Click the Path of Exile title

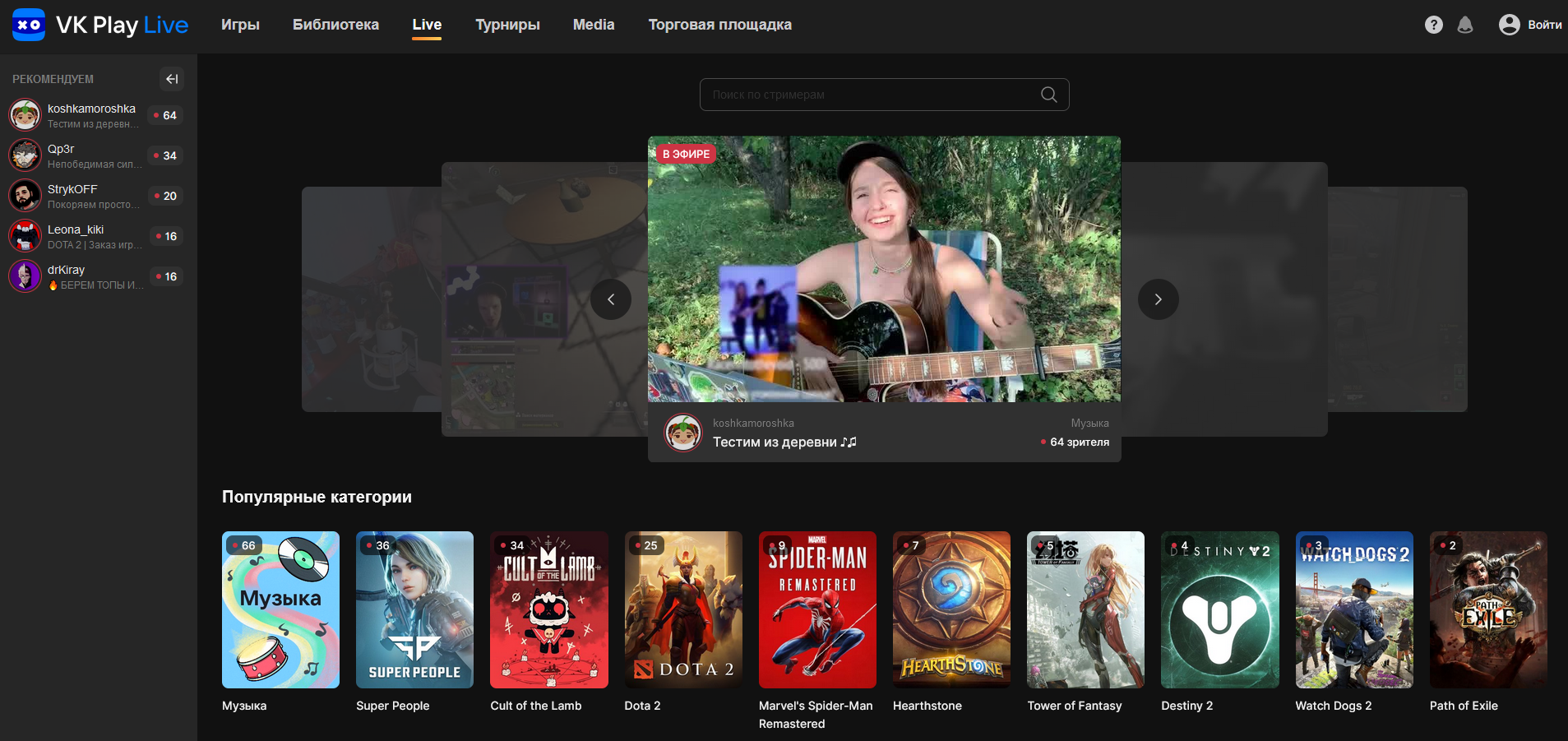click(1464, 706)
